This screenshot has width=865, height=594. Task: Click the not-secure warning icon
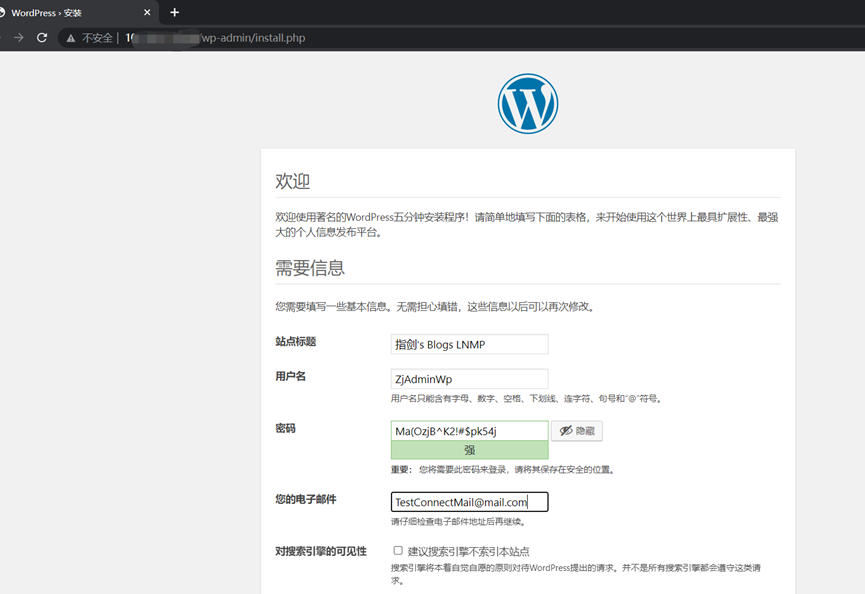click(x=71, y=38)
